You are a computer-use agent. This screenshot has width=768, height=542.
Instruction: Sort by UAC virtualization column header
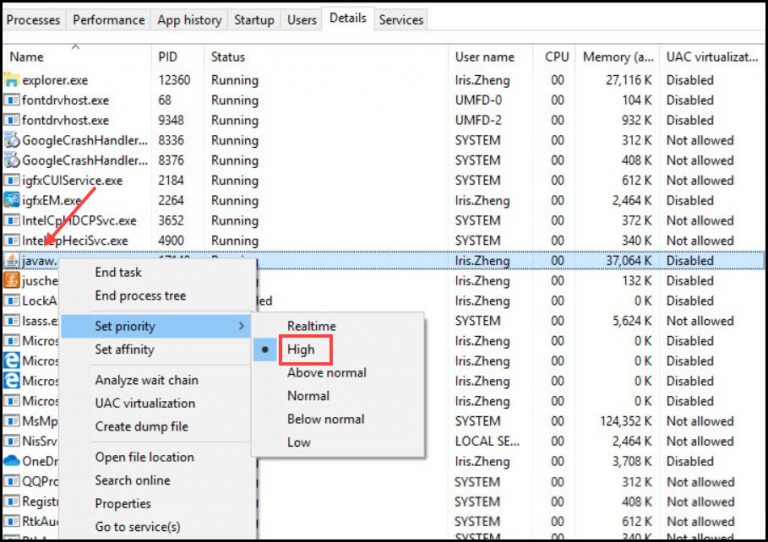[712, 57]
